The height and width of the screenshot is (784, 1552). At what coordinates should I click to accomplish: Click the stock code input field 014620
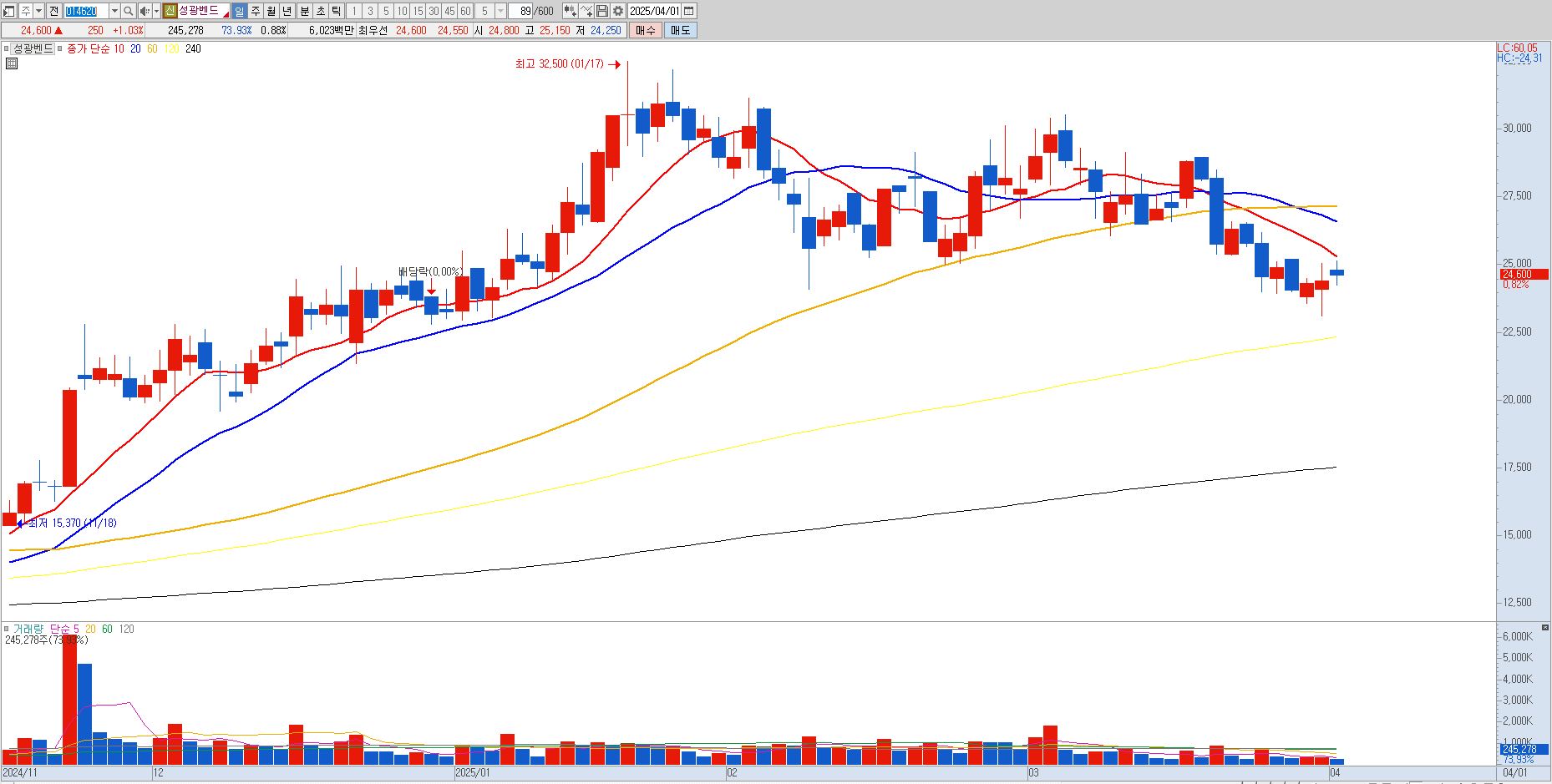(86, 11)
